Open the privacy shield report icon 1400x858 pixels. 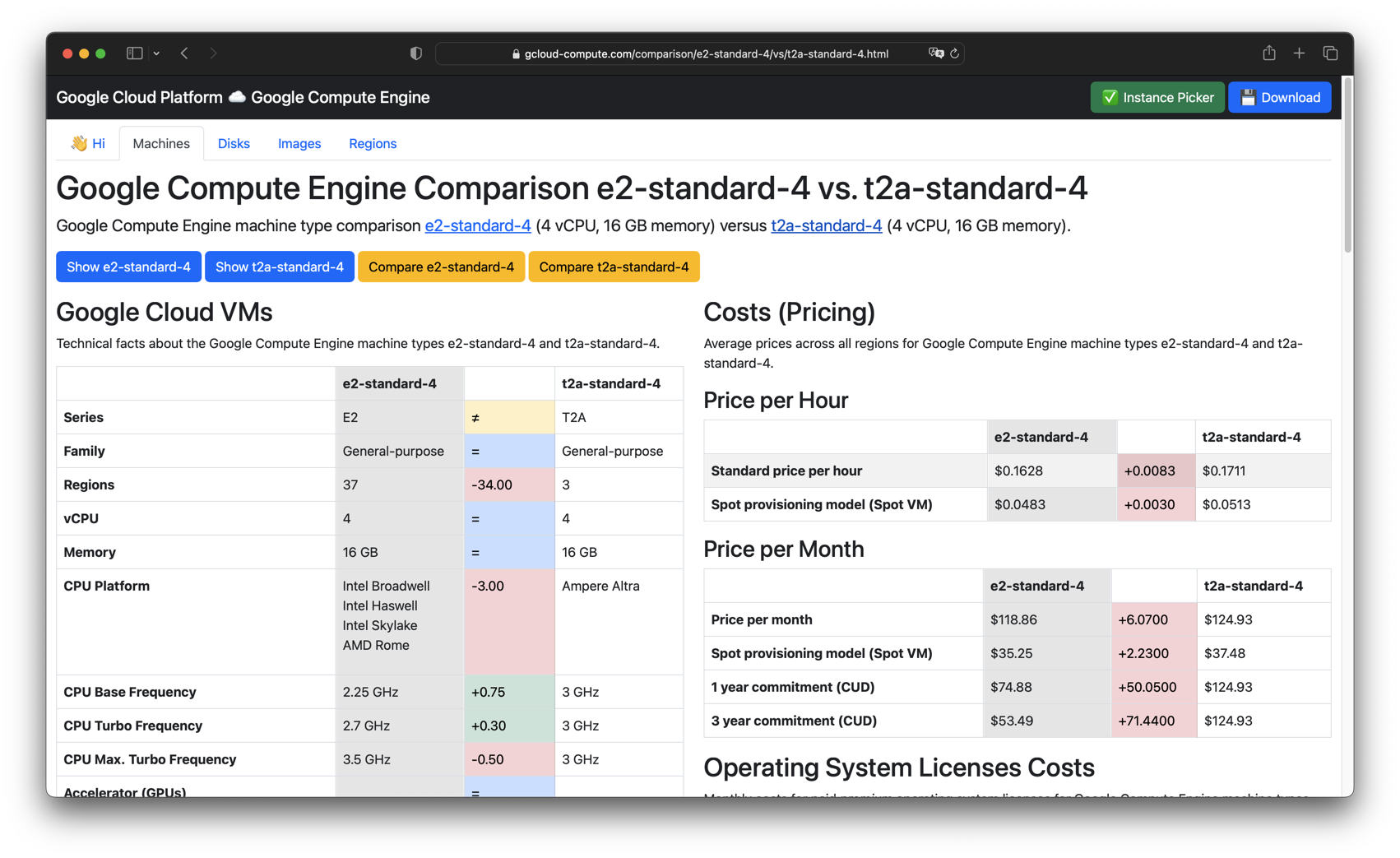point(416,53)
